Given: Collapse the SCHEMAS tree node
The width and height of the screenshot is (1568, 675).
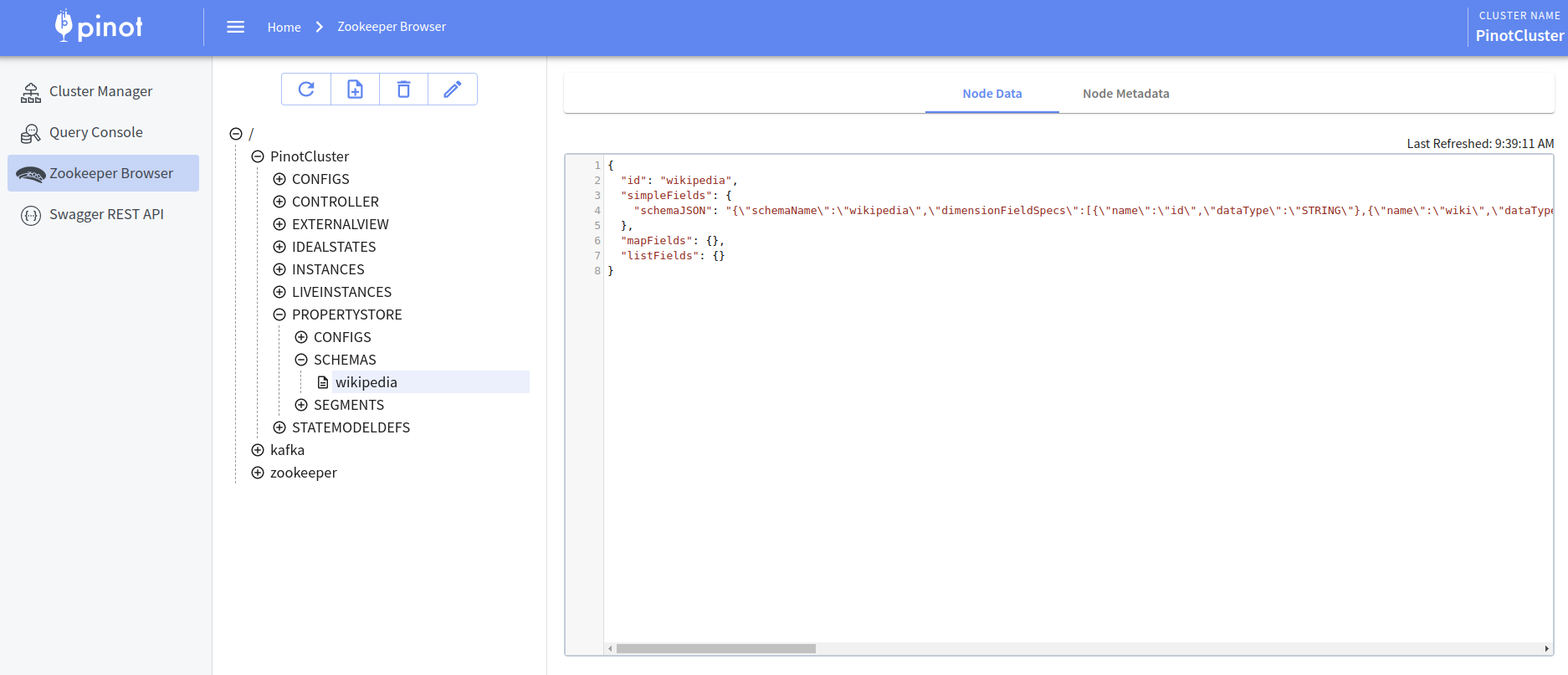Looking at the screenshot, I should (x=301, y=360).
